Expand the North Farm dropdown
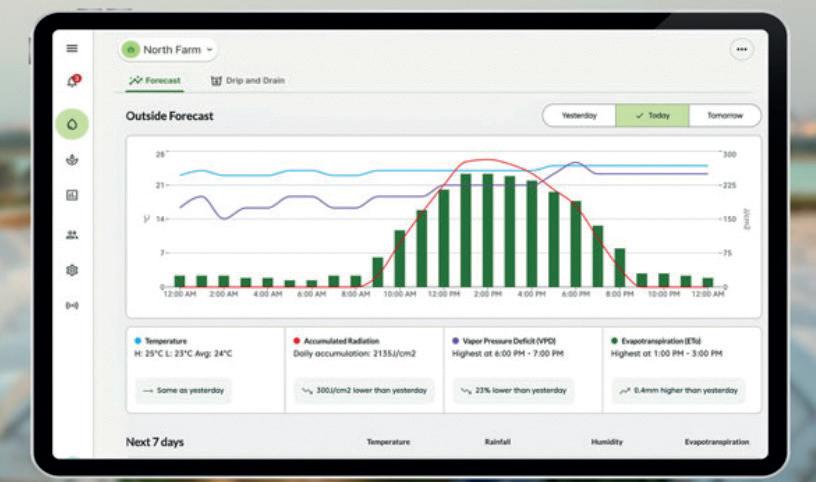This screenshot has height=482, width=816. coord(168,50)
